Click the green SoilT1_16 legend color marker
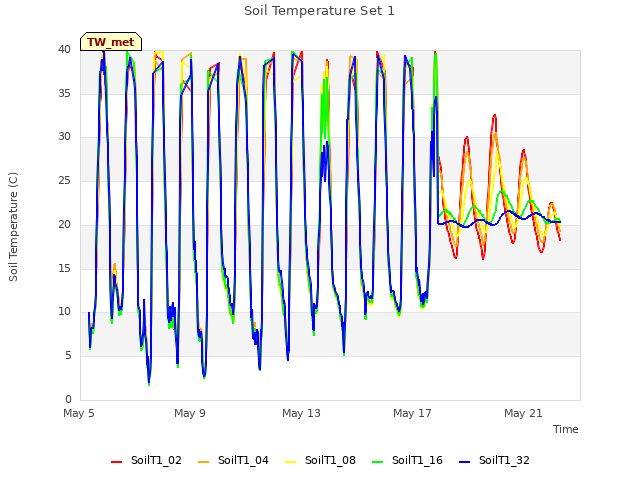Viewport: 640px width, 480px height. [378, 462]
